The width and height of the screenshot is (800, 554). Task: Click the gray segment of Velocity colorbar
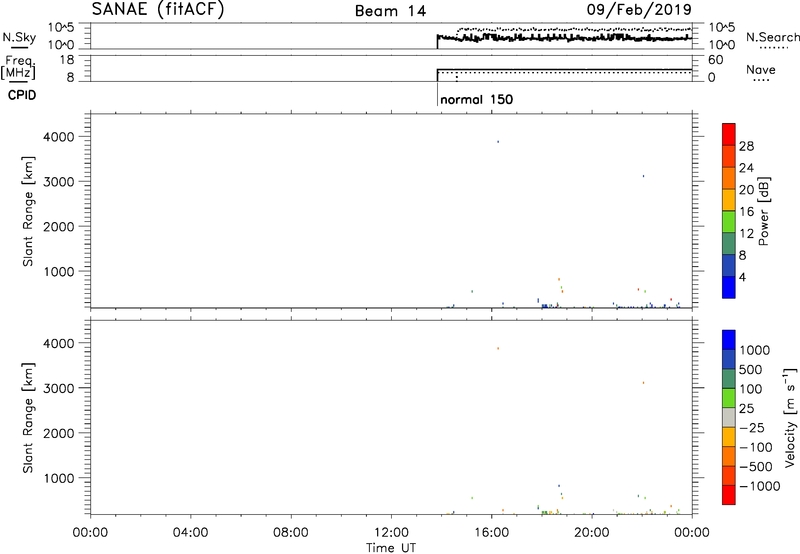729,418
